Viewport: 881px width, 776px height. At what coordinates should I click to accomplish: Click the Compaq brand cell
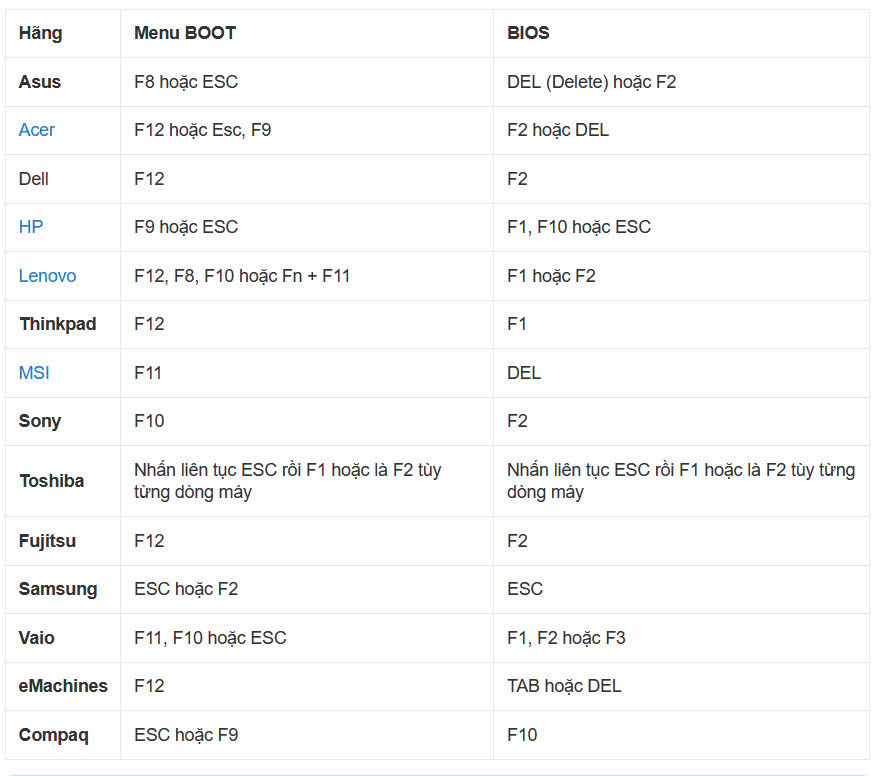coord(53,735)
